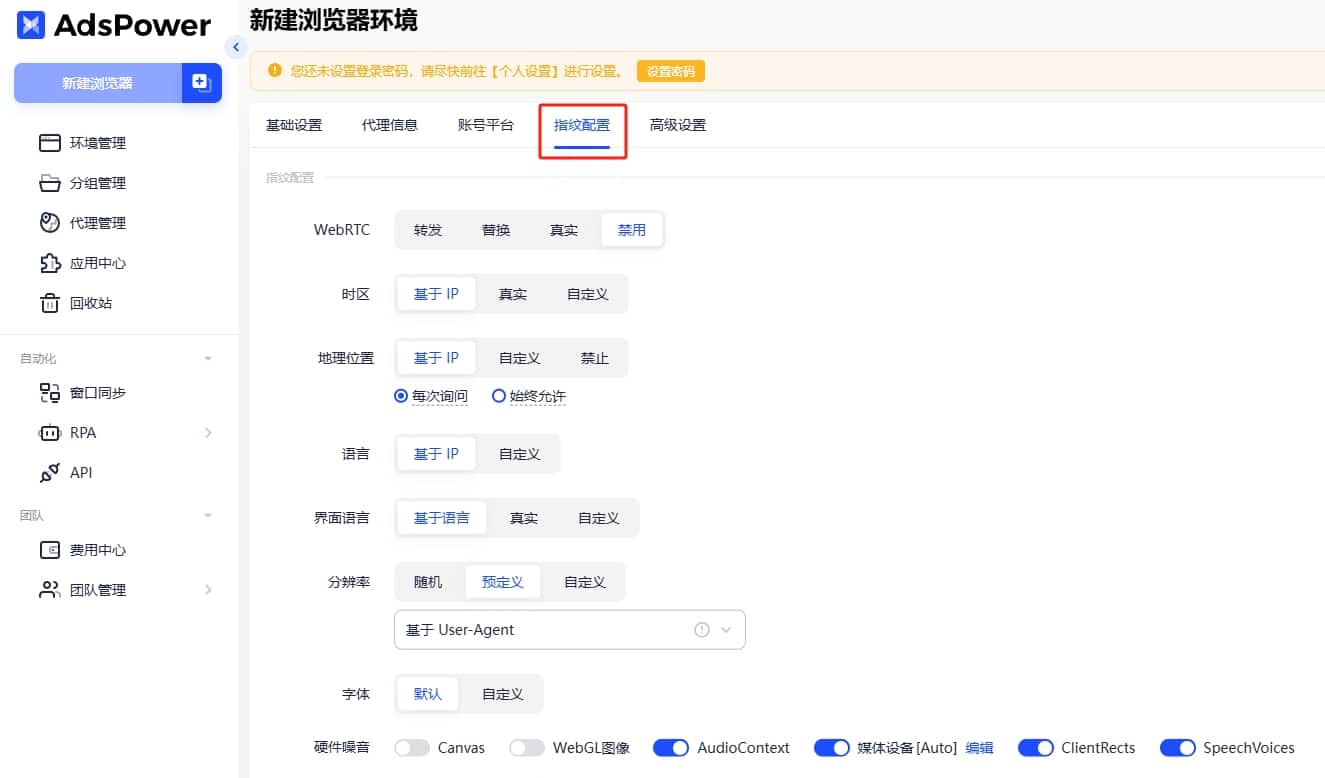Set WebRTC to 替换

[496, 230]
